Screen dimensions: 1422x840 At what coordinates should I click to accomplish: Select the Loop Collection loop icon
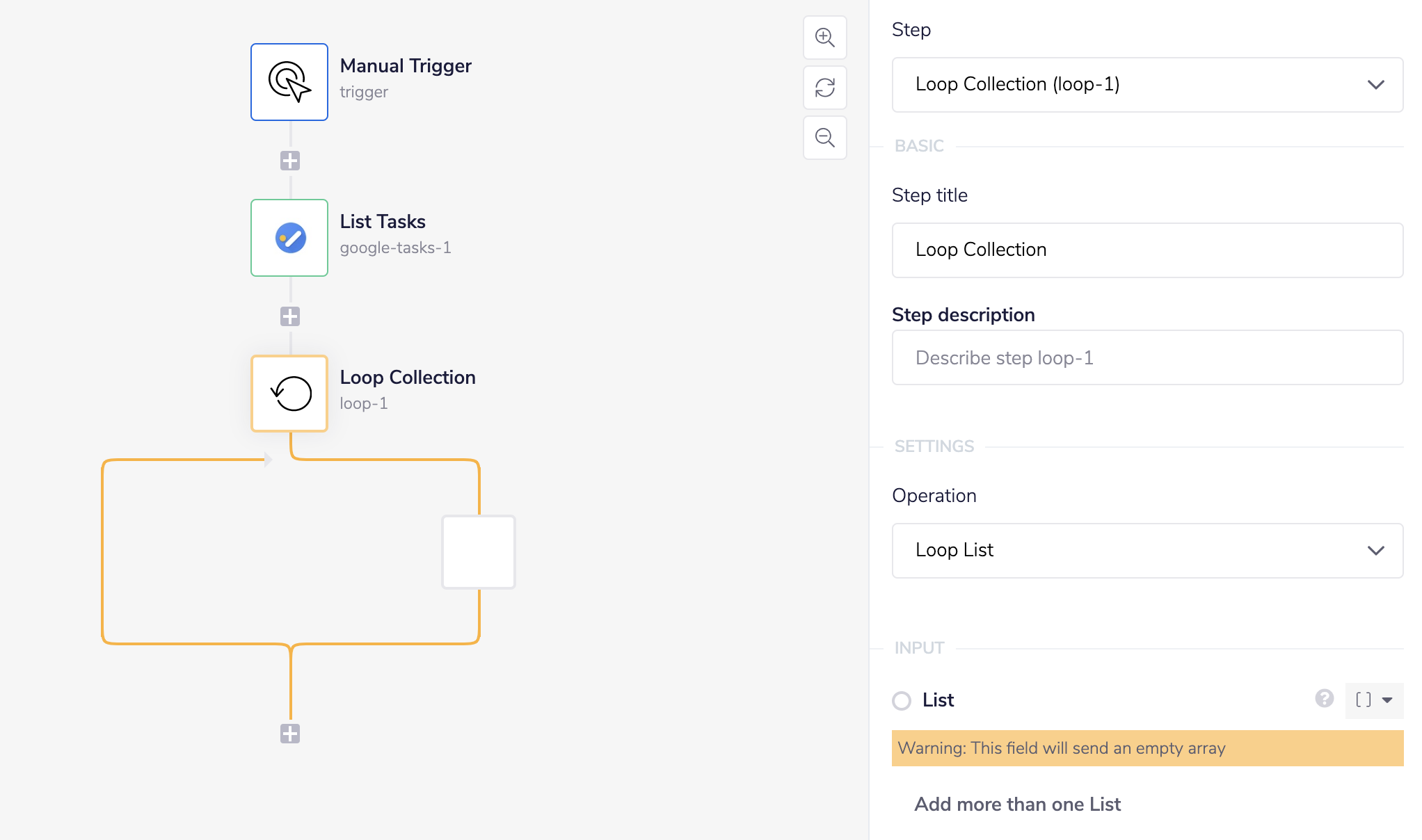coord(289,393)
